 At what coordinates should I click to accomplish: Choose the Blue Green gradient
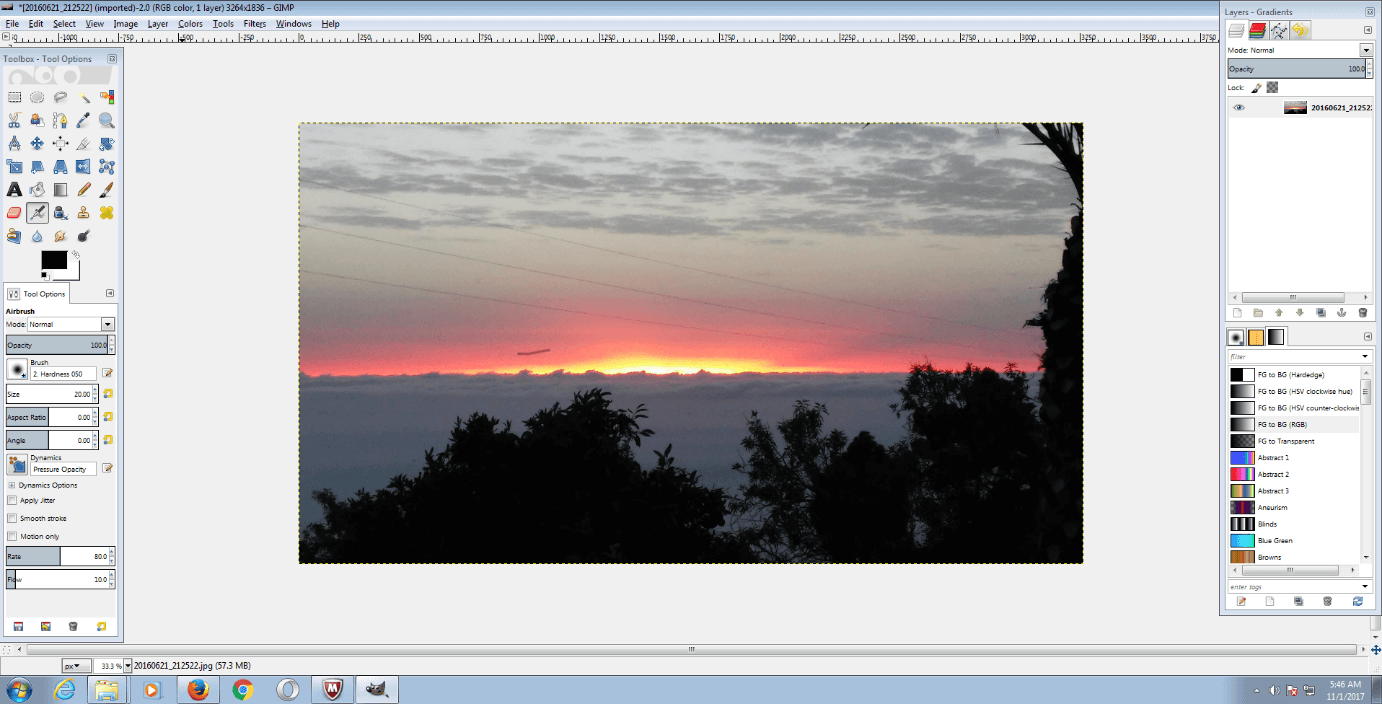1275,540
